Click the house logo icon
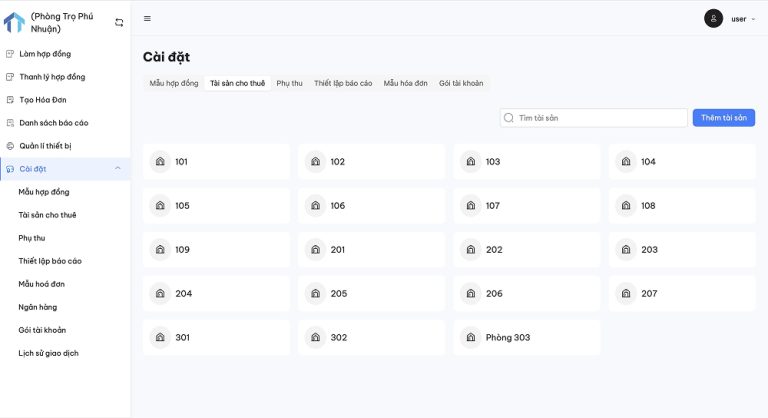The width and height of the screenshot is (768, 418). (14, 22)
